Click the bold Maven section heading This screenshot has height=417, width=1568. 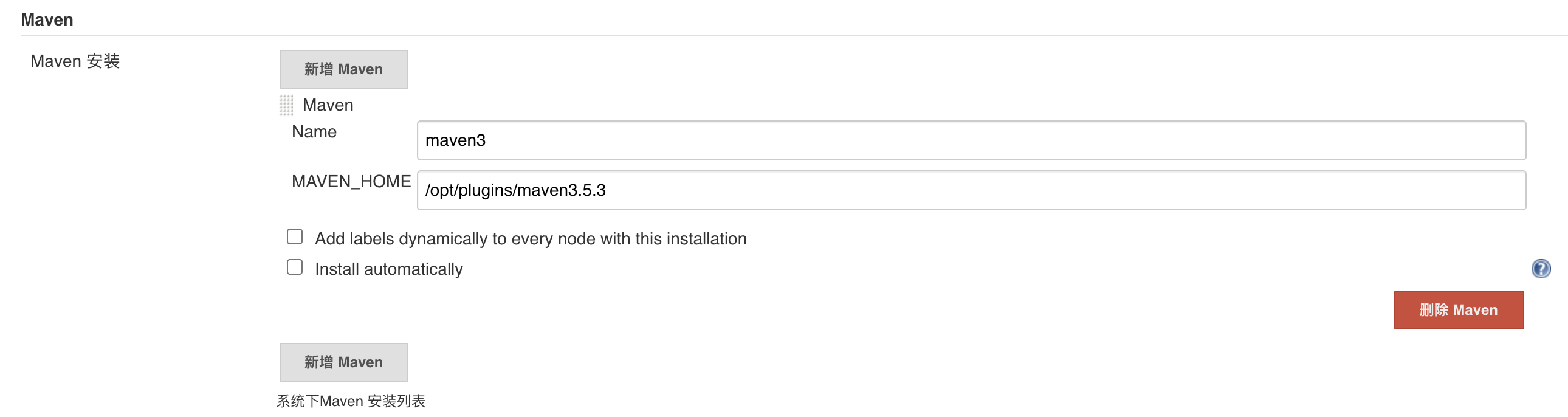[47, 20]
